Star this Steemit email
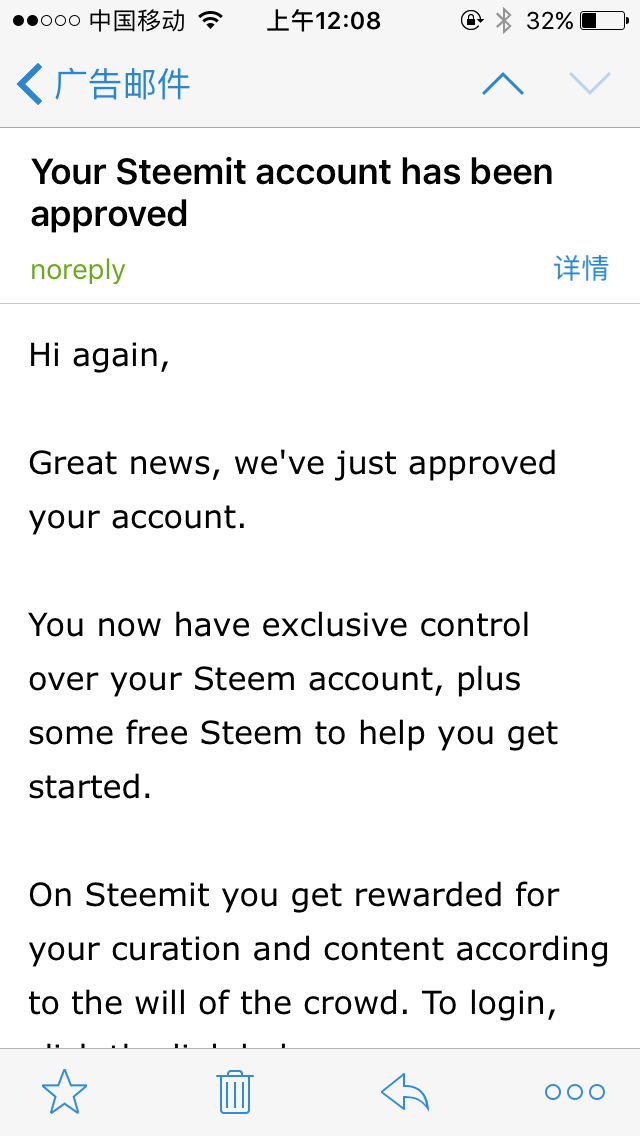Viewport: 640px width, 1136px height. tap(64, 1092)
